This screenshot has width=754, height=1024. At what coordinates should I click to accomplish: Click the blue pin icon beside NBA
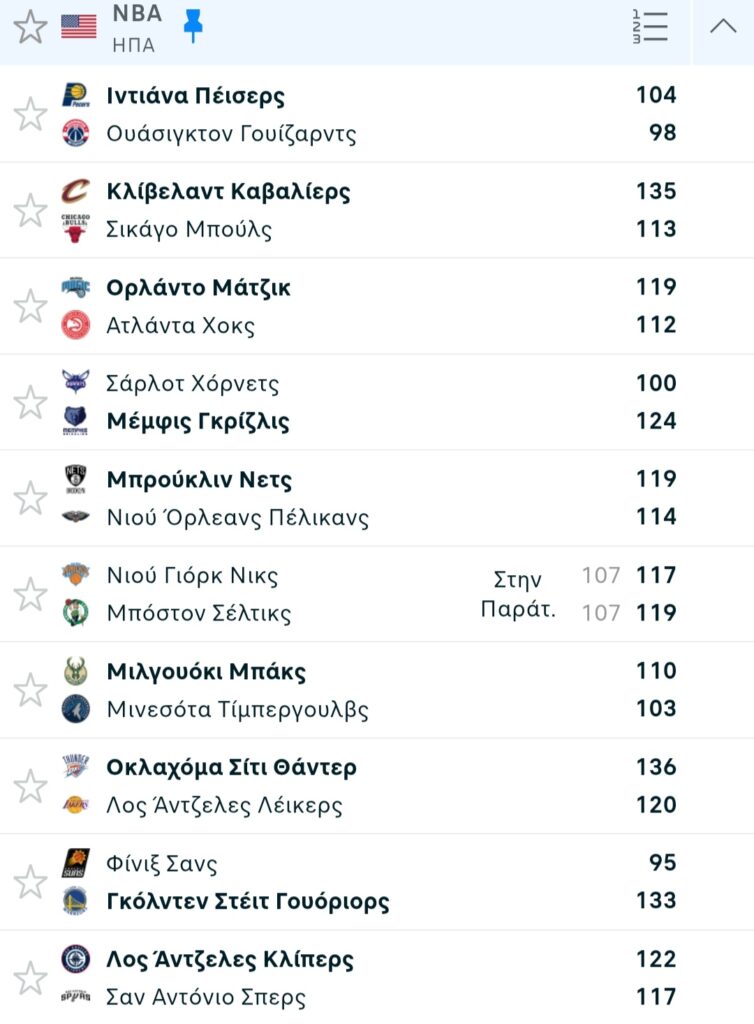click(x=193, y=27)
